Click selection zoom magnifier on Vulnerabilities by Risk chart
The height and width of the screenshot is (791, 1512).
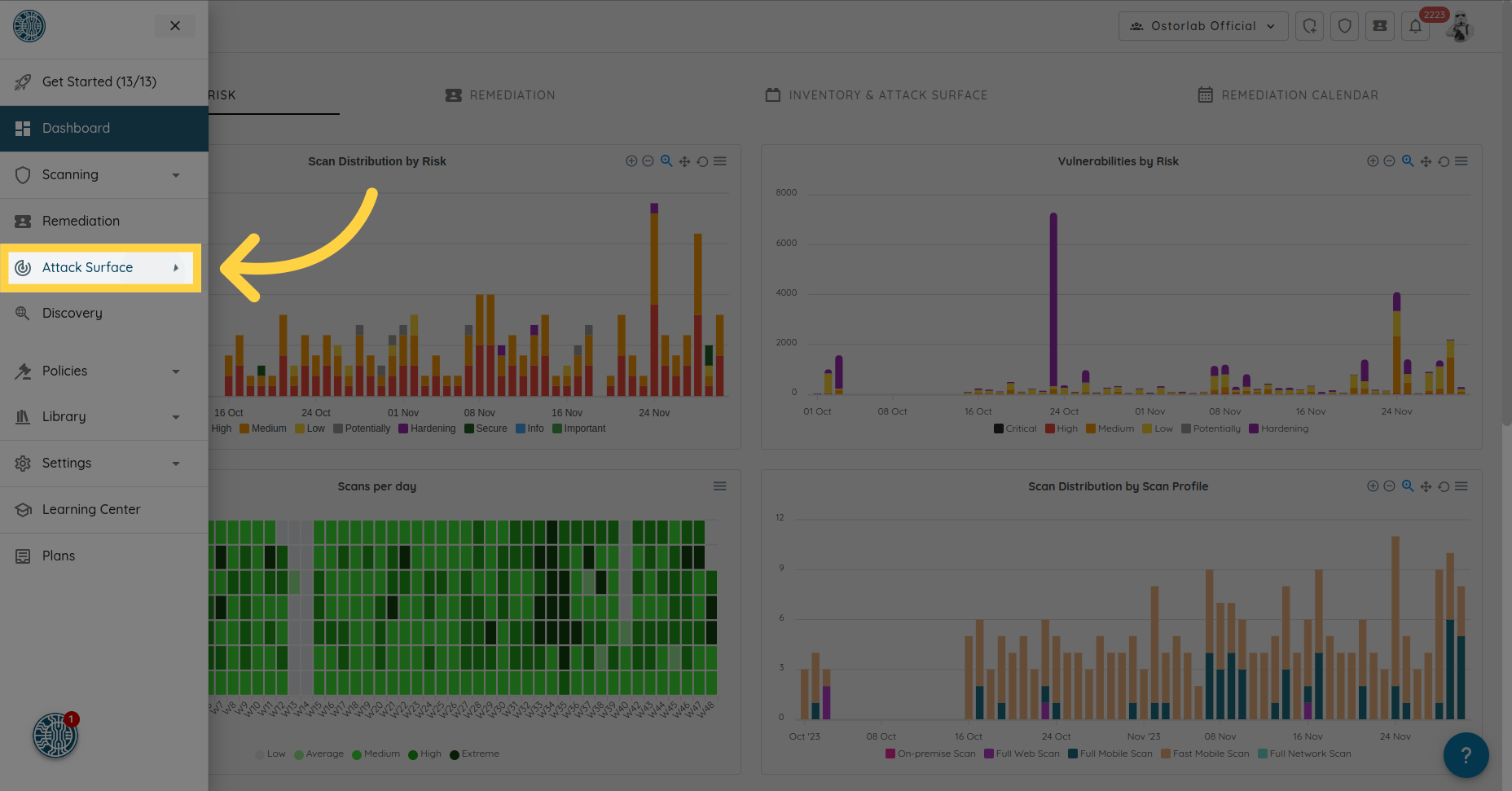(x=1408, y=161)
